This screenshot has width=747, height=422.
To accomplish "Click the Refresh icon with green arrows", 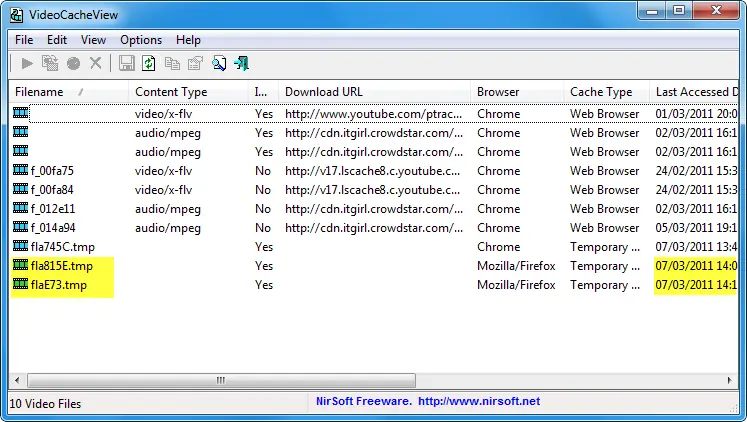I will coord(149,63).
